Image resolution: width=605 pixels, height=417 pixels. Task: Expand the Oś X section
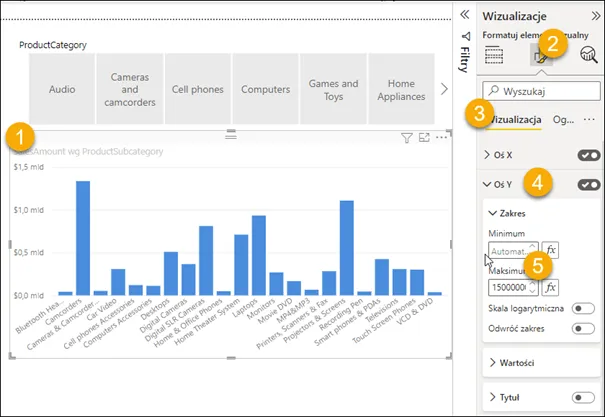pos(487,155)
